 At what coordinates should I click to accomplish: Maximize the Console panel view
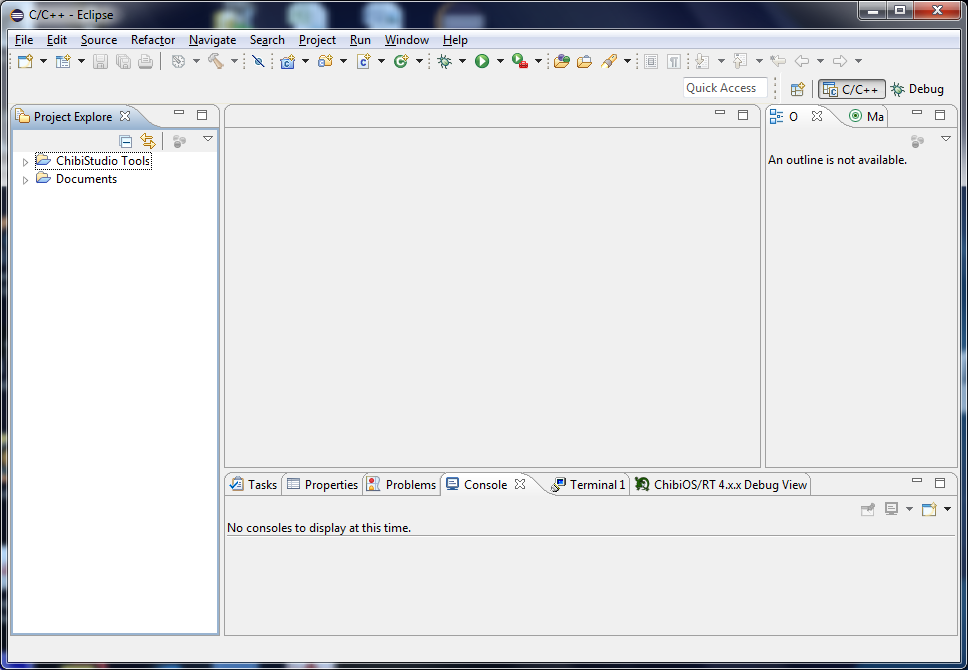[x=939, y=482]
